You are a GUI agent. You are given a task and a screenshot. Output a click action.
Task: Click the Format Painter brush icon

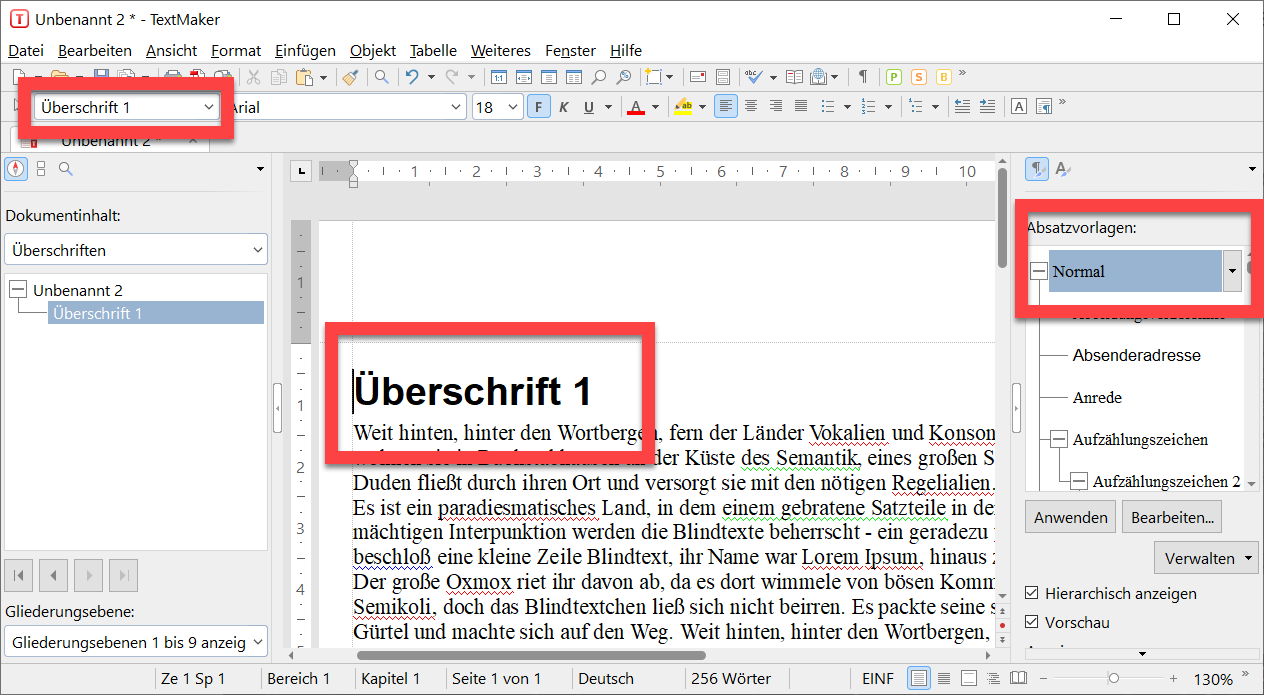click(x=349, y=77)
